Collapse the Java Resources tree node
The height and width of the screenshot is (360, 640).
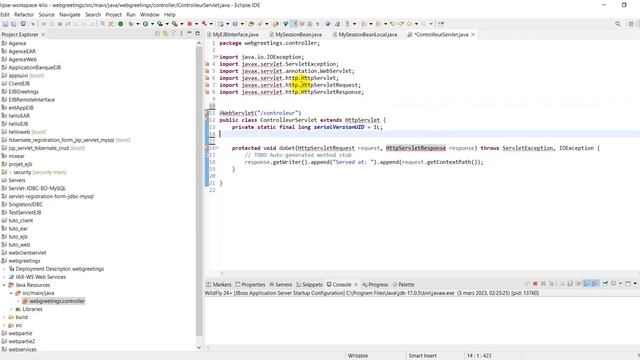[x=4, y=285]
